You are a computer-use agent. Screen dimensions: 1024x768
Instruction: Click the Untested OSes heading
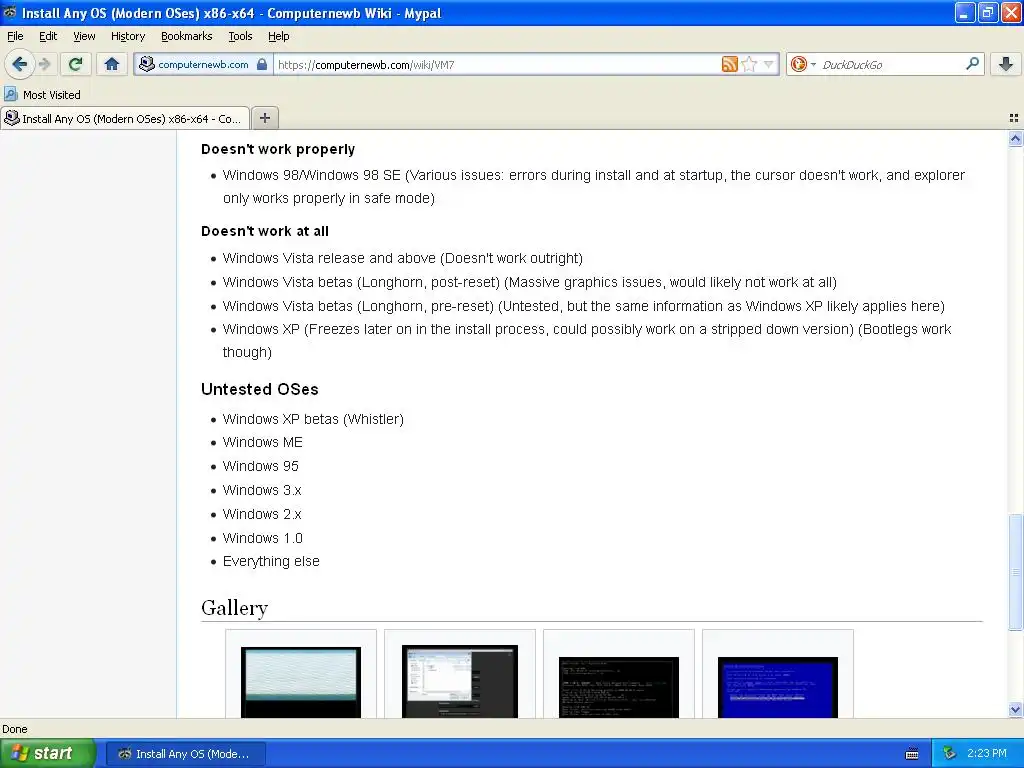coord(259,389)
